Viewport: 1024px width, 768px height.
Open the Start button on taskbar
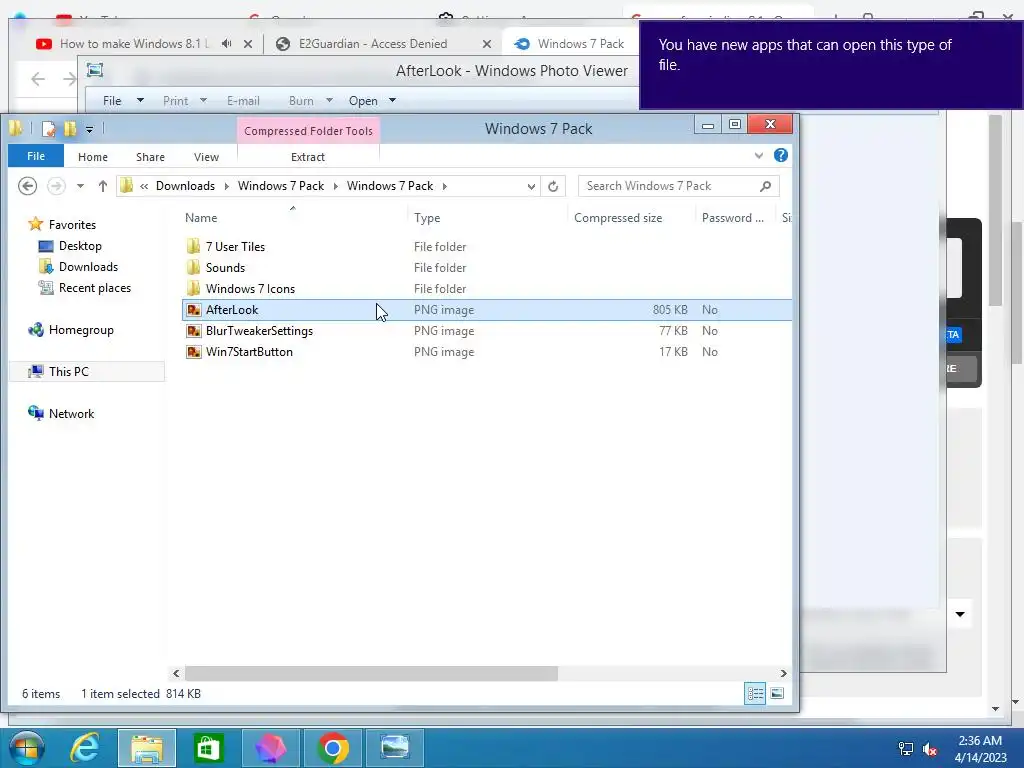pyautogui.click(x=26, y=748)
